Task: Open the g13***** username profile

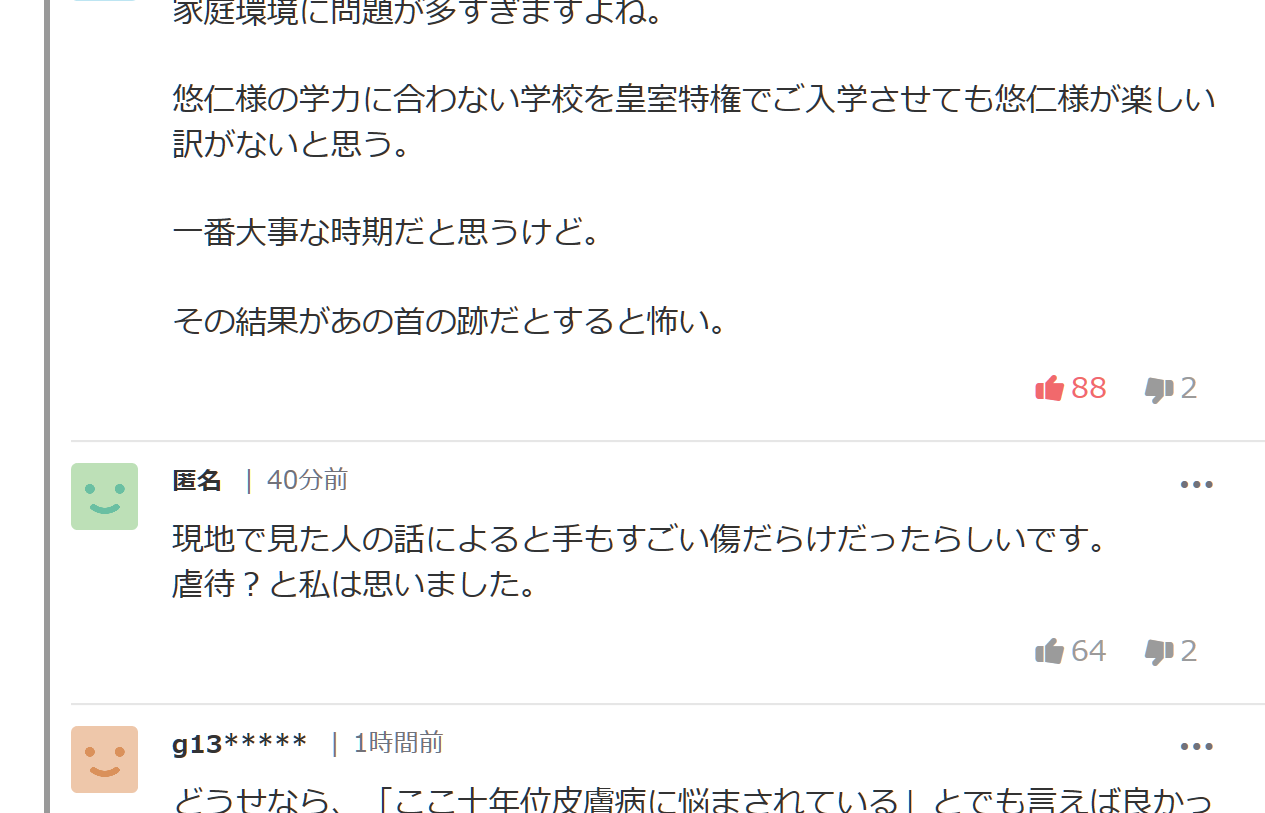Action: click(240, 743)
